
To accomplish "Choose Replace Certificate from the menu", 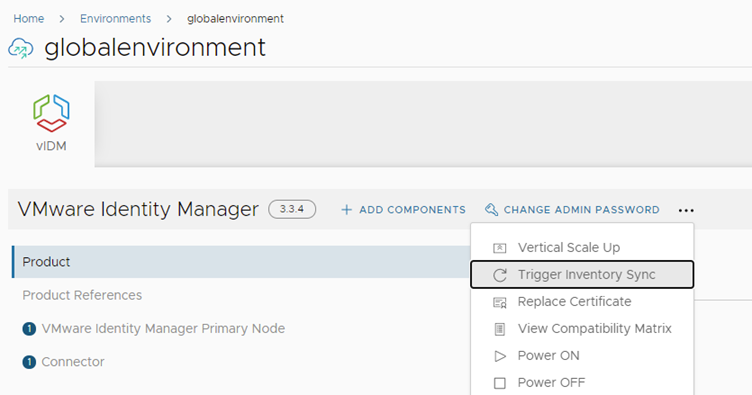I will pyautogui.click(x=582, y=302).
